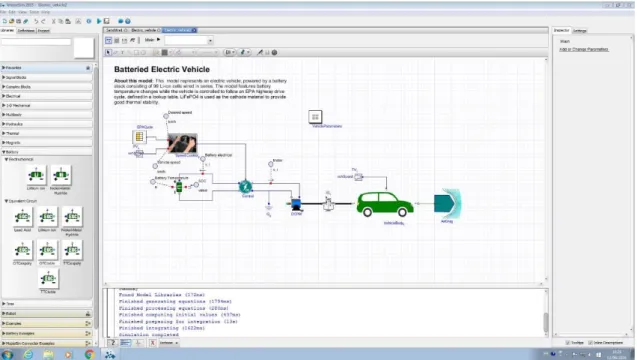
Task: Open Internet Explorer from the taskbar
Action: (28, 354)
